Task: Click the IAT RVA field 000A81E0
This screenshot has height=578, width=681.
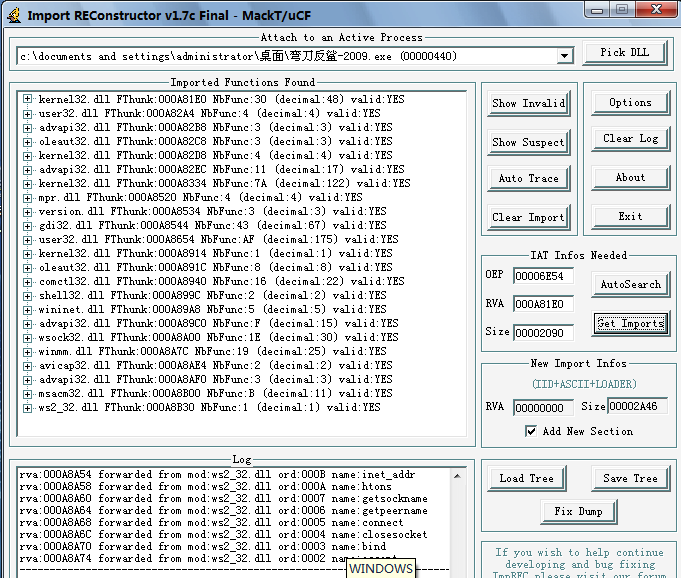Action: point(543,304)
